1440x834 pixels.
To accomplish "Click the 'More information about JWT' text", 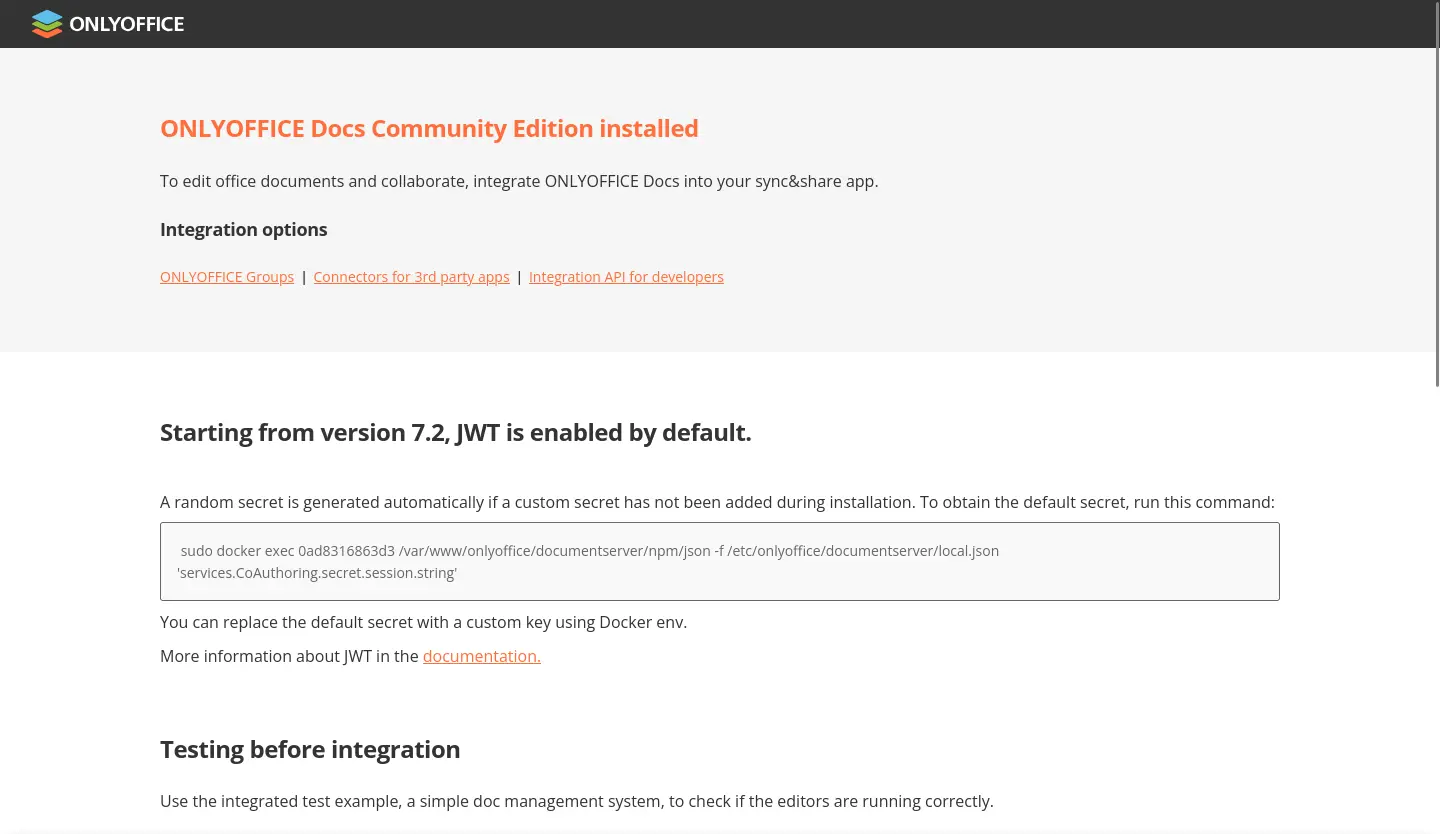I will pyautogui.click(x=289, y=656).
